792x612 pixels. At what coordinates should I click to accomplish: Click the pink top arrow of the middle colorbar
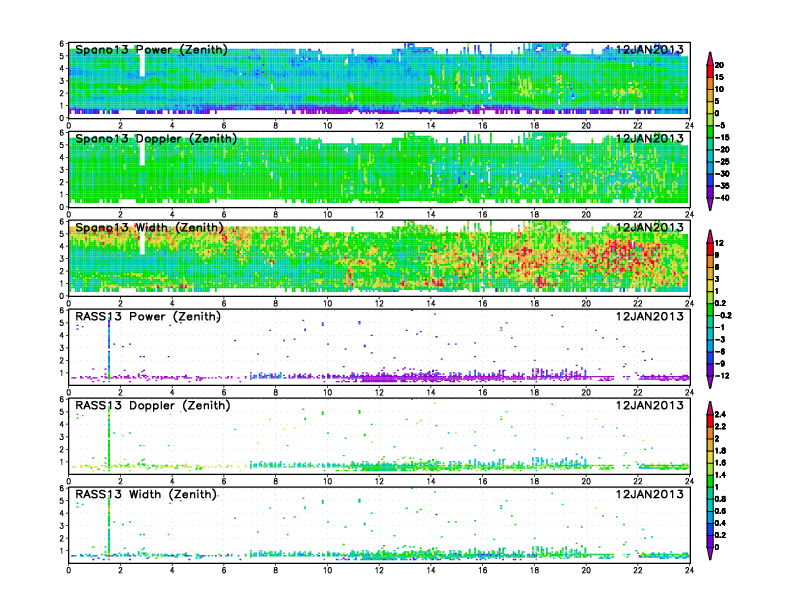(710, 236)
